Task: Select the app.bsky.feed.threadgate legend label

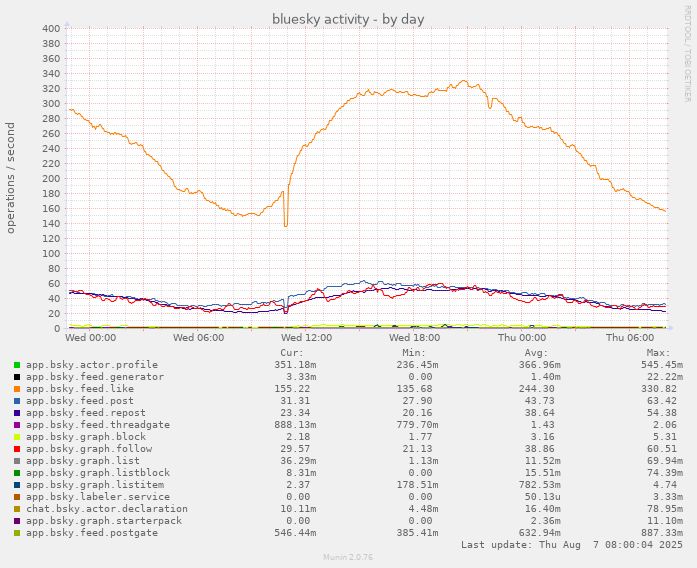Action: tap(98, 425)
